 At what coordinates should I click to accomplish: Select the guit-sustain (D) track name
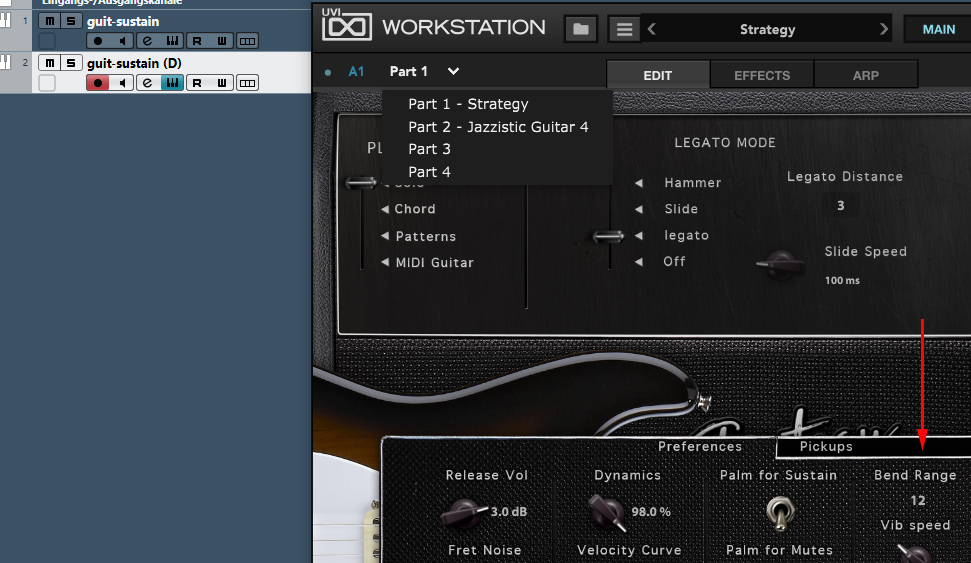134,63
